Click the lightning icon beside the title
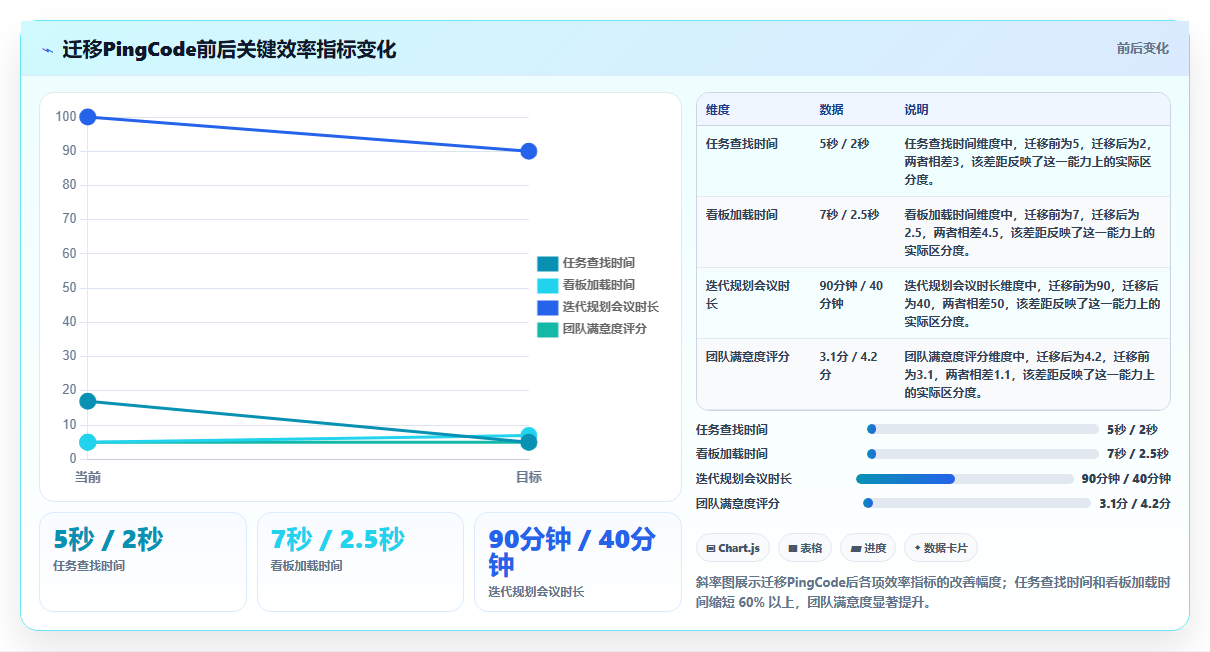Screen dimensions: 1210x652 pyautogui.click(x=48, y=50)
